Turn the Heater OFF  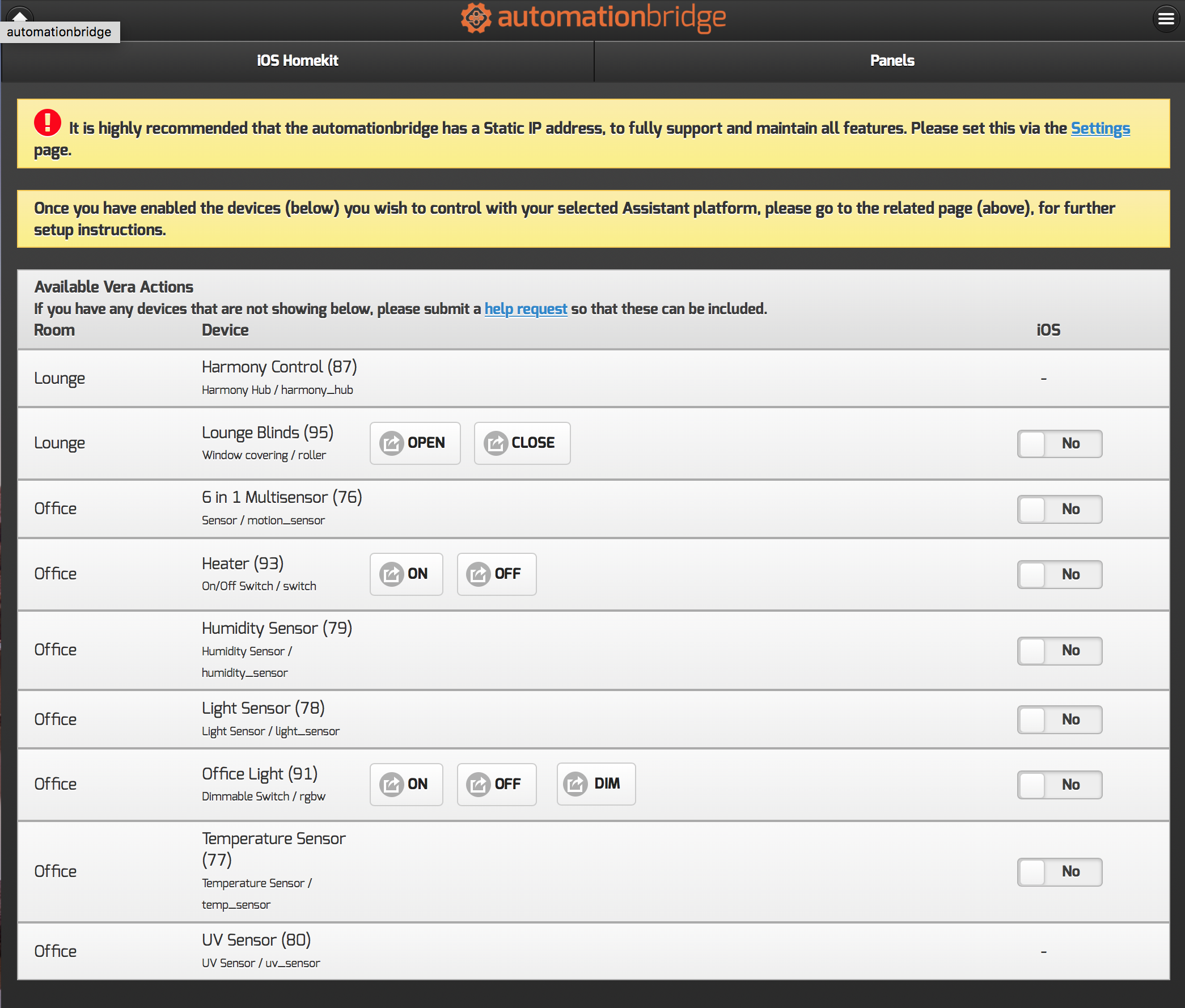click(x=496, y=574)
